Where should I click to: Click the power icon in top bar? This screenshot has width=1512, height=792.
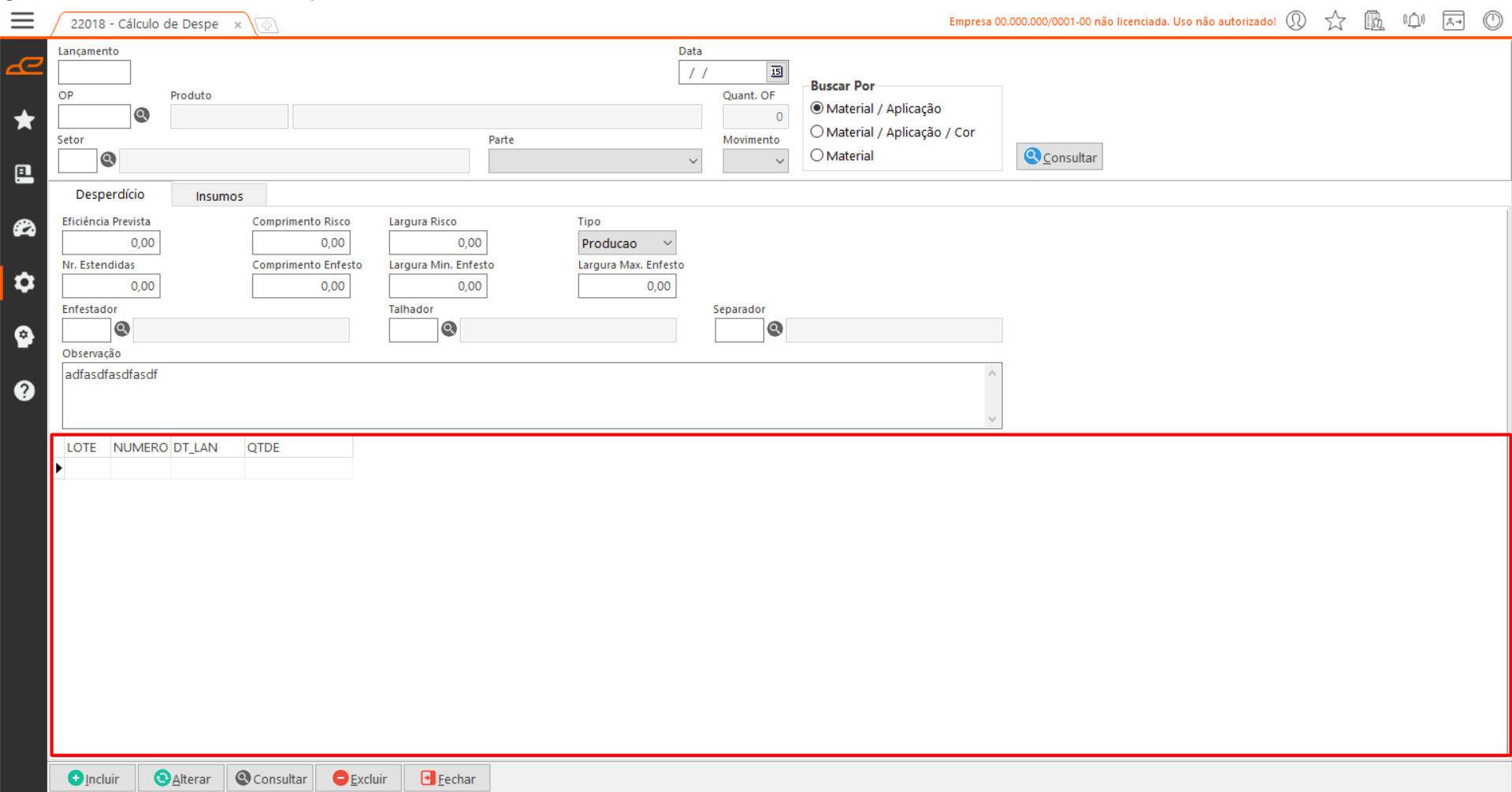(x=1492, y=20)
